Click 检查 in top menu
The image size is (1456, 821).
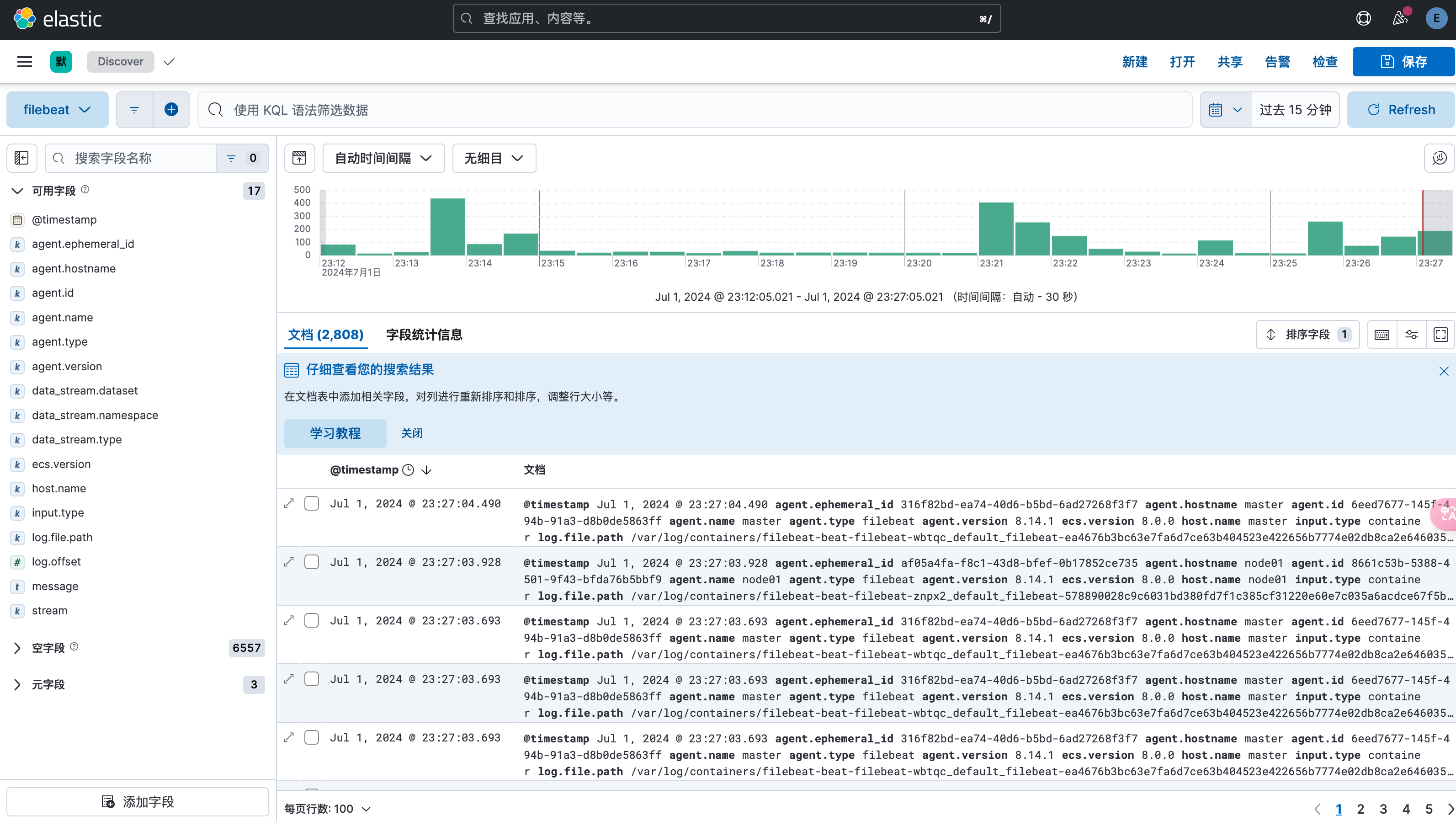[x=1325, y=62]
